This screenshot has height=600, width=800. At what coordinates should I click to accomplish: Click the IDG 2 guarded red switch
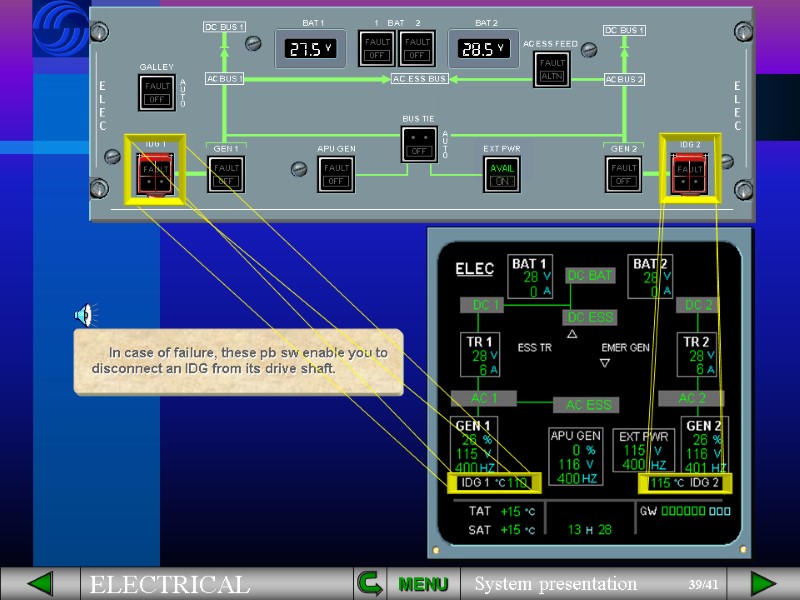click(x=690, y=174)
